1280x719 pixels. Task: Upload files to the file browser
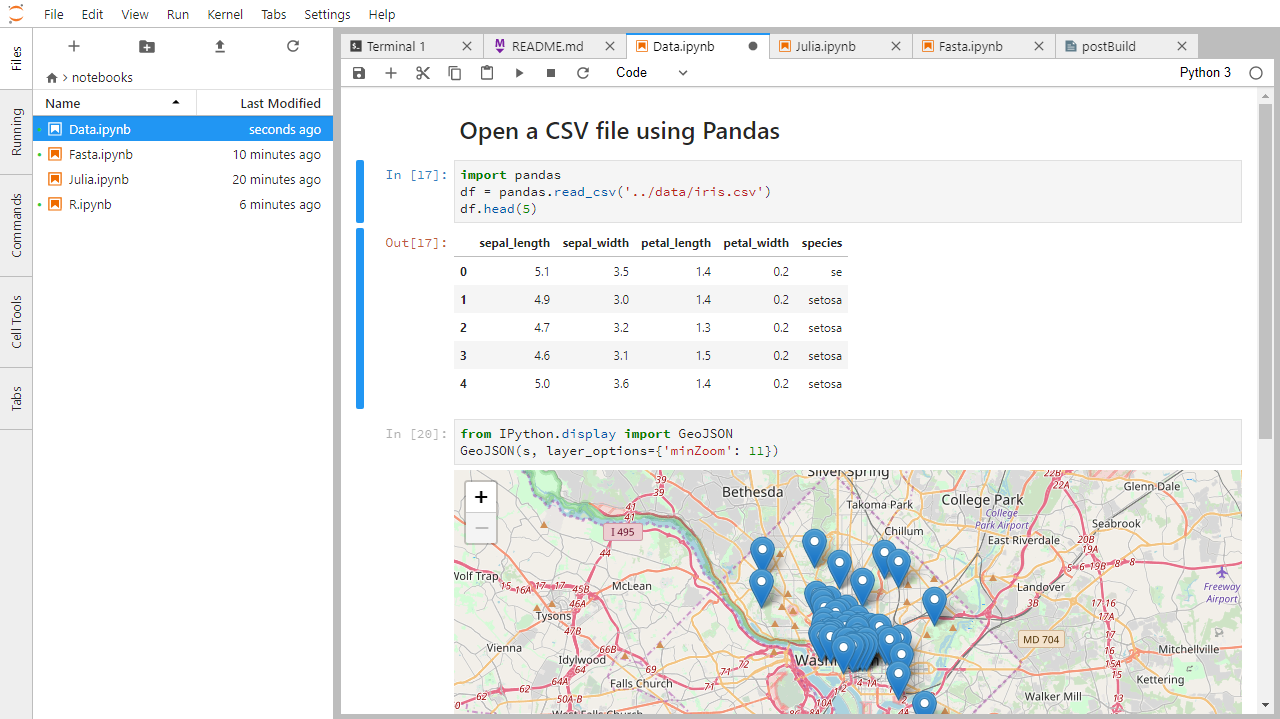tap(221, 46)
